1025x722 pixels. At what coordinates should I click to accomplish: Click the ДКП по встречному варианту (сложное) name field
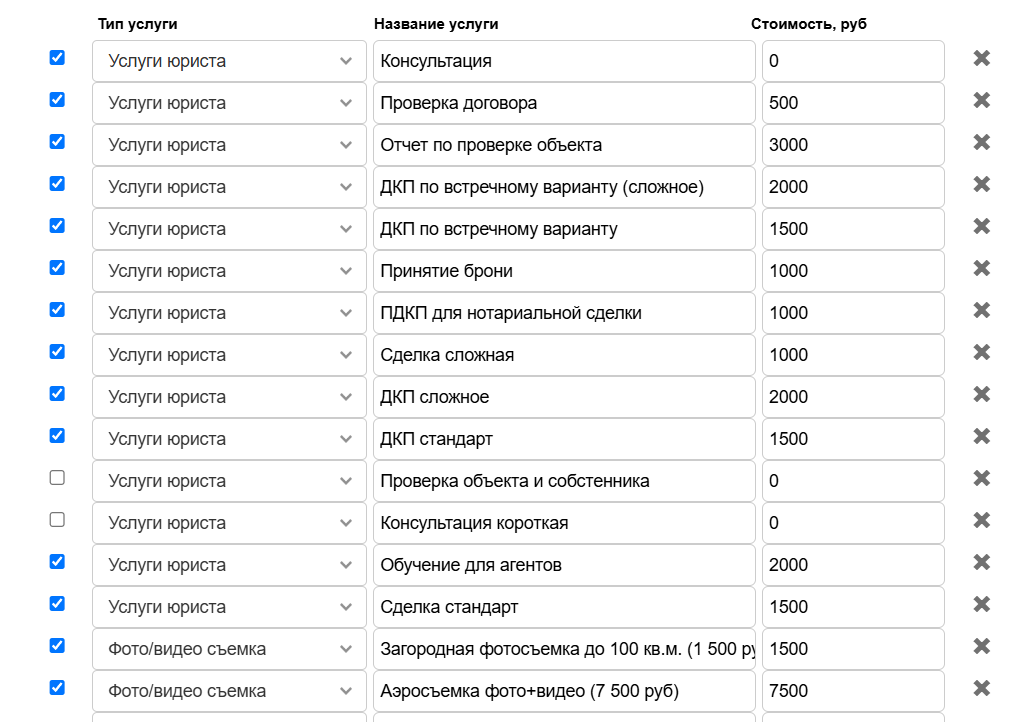click(x=564, y=187)
